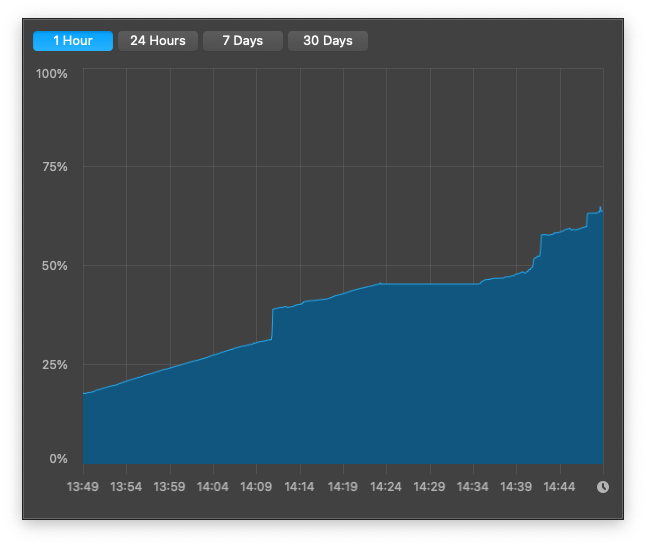646x546 pixels.
Task: Switch to the 24 Hours view
Action: (158, 41)
